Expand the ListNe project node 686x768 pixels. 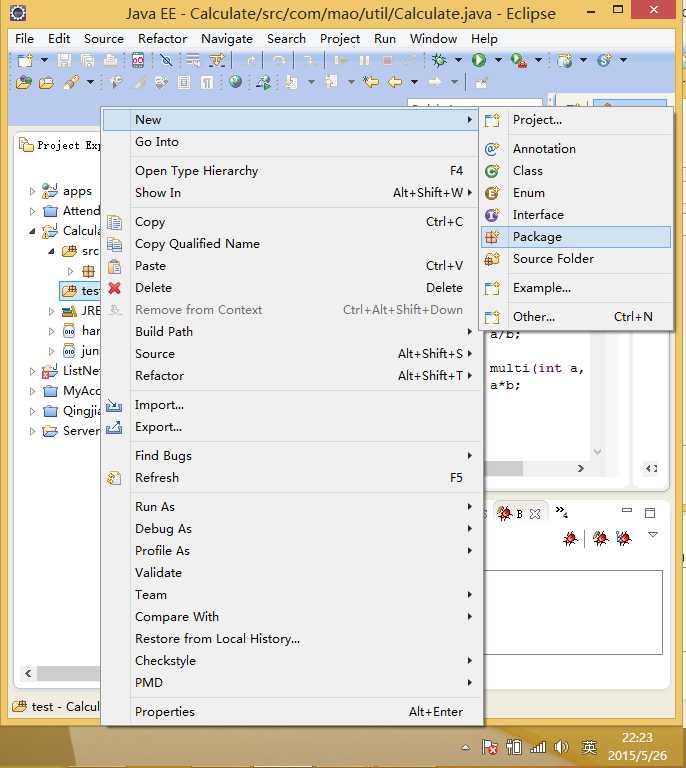(32, 371)
